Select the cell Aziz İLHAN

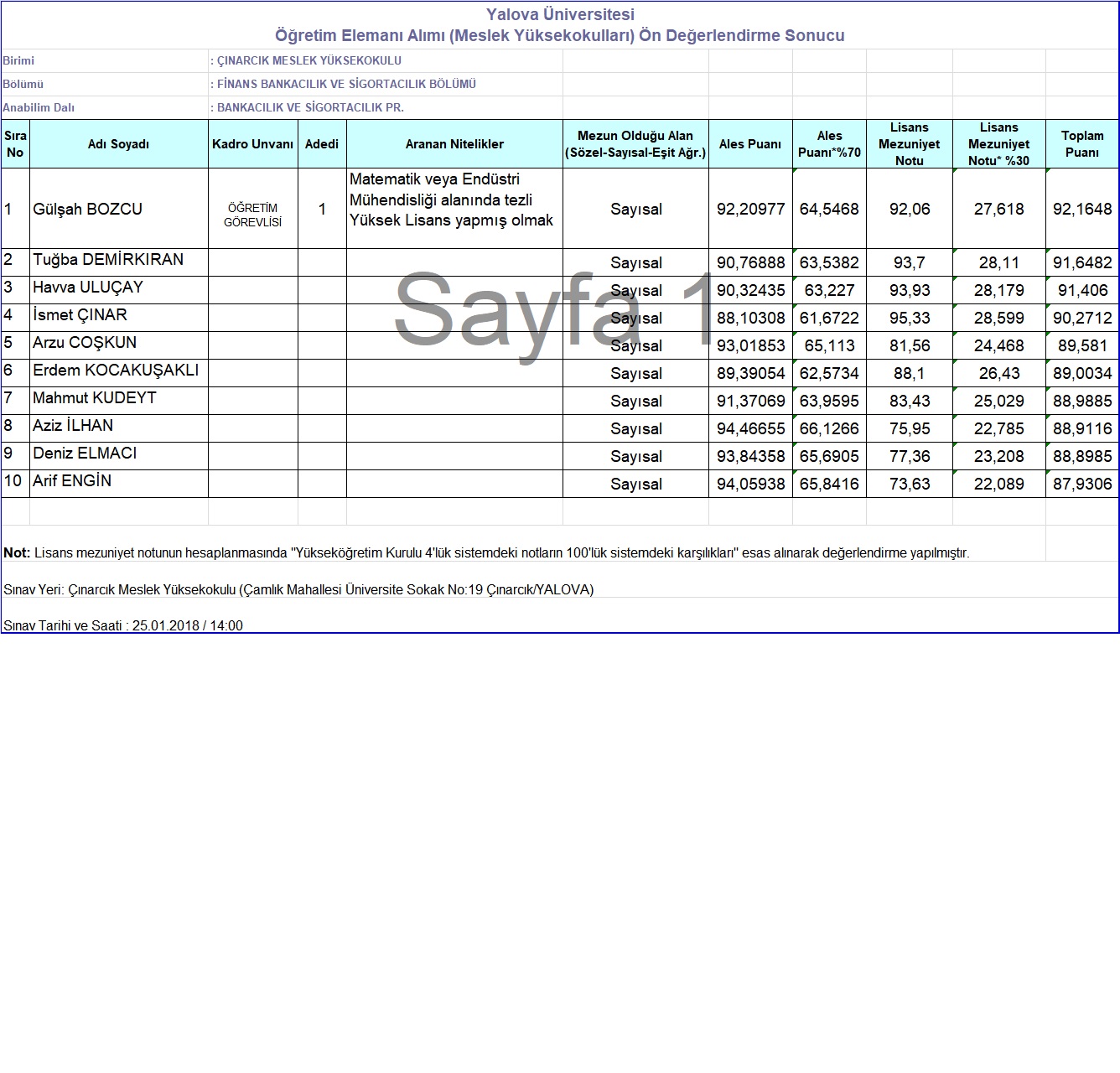119,428
